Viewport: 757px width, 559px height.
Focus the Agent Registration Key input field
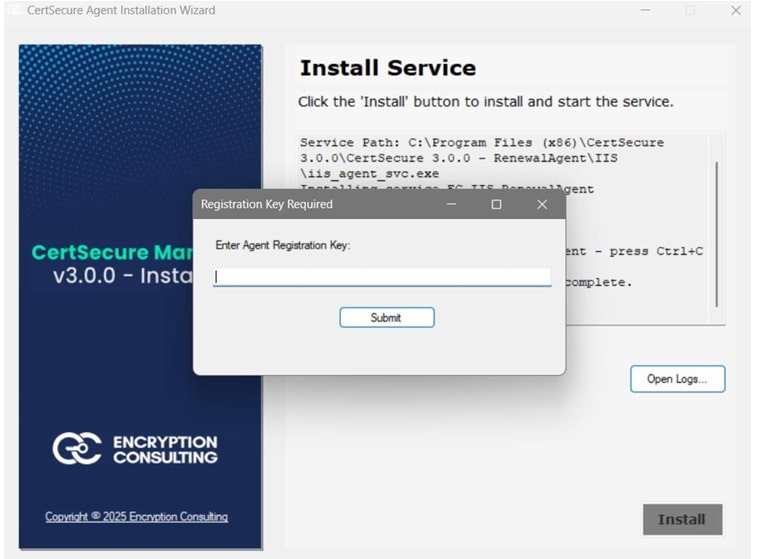pyautogui.click(x=382, y=277)
